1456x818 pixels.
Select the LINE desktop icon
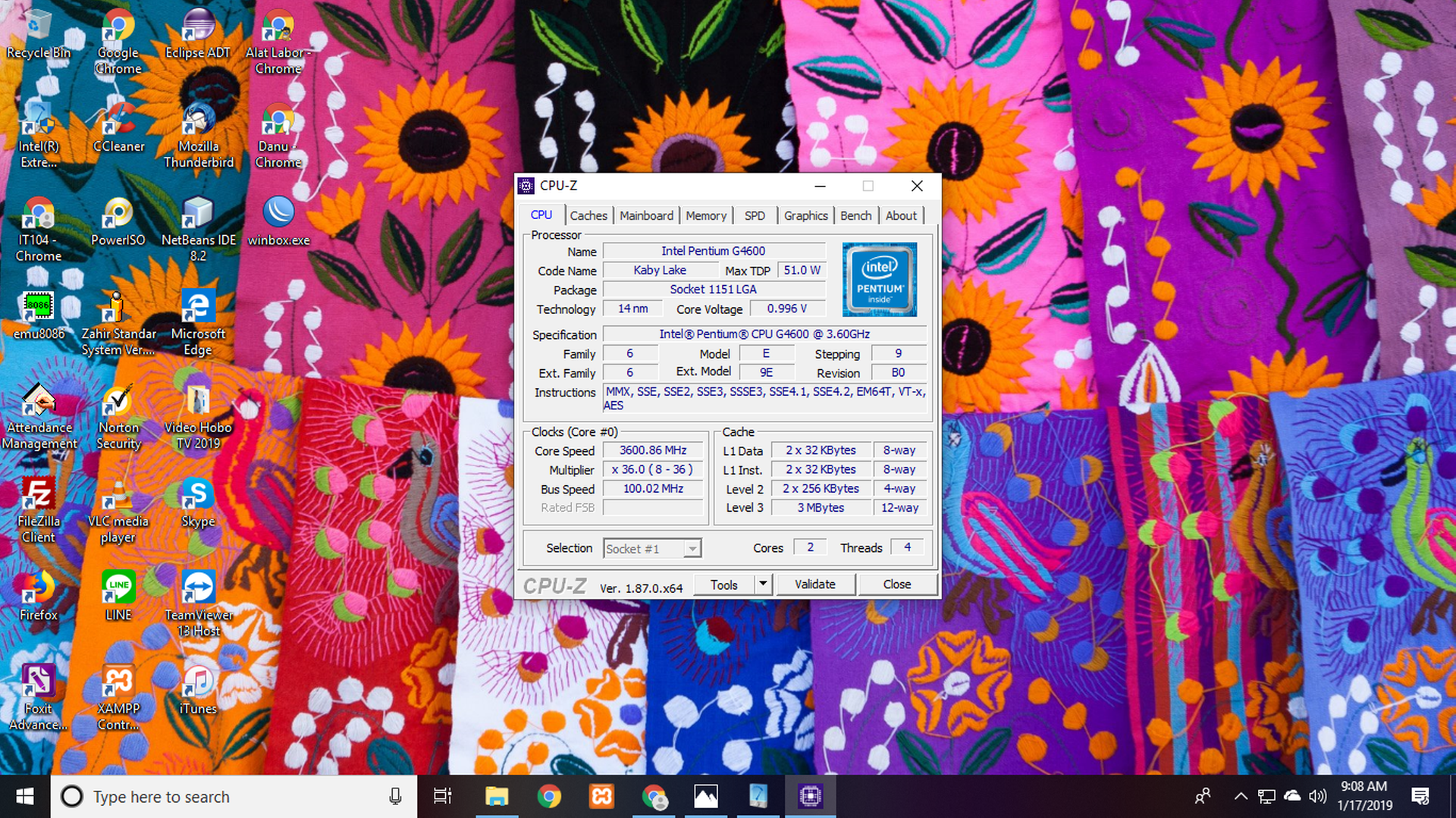[118, 597]
